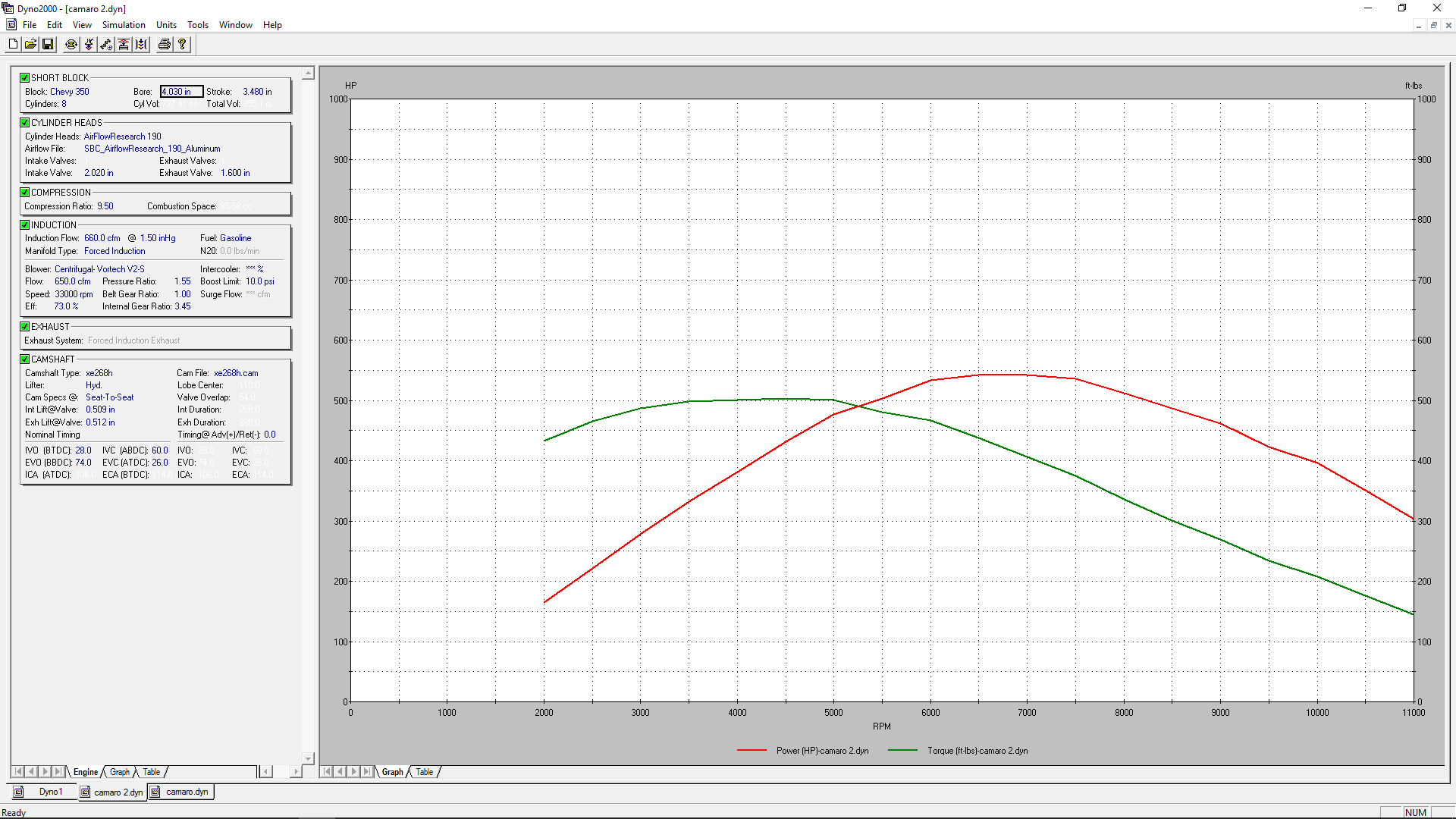
Task: Toggle the CAMSHAFT checkbox
Action: (x=25, y=359)
